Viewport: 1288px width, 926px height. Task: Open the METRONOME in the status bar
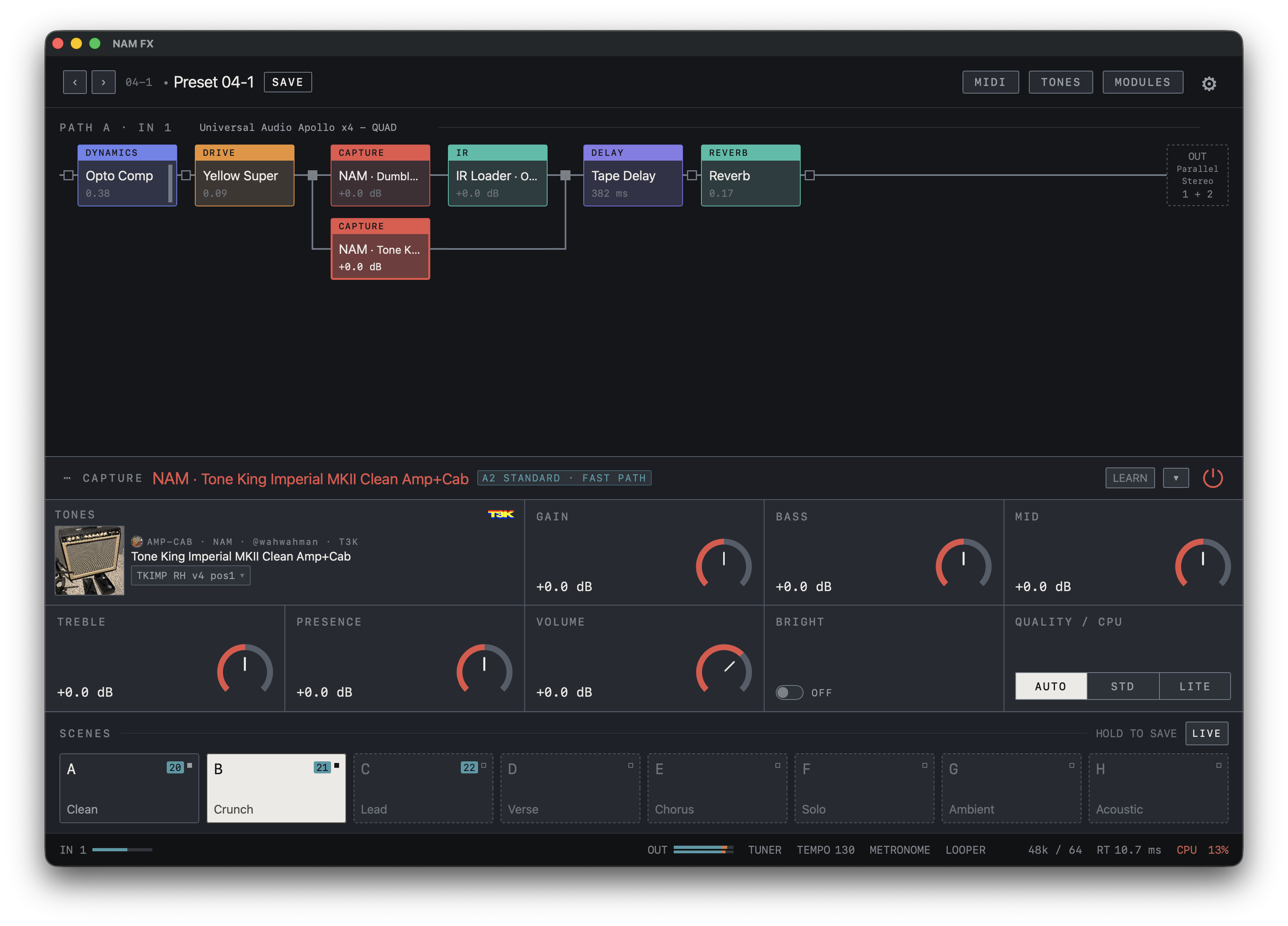[x=900, y=850]
